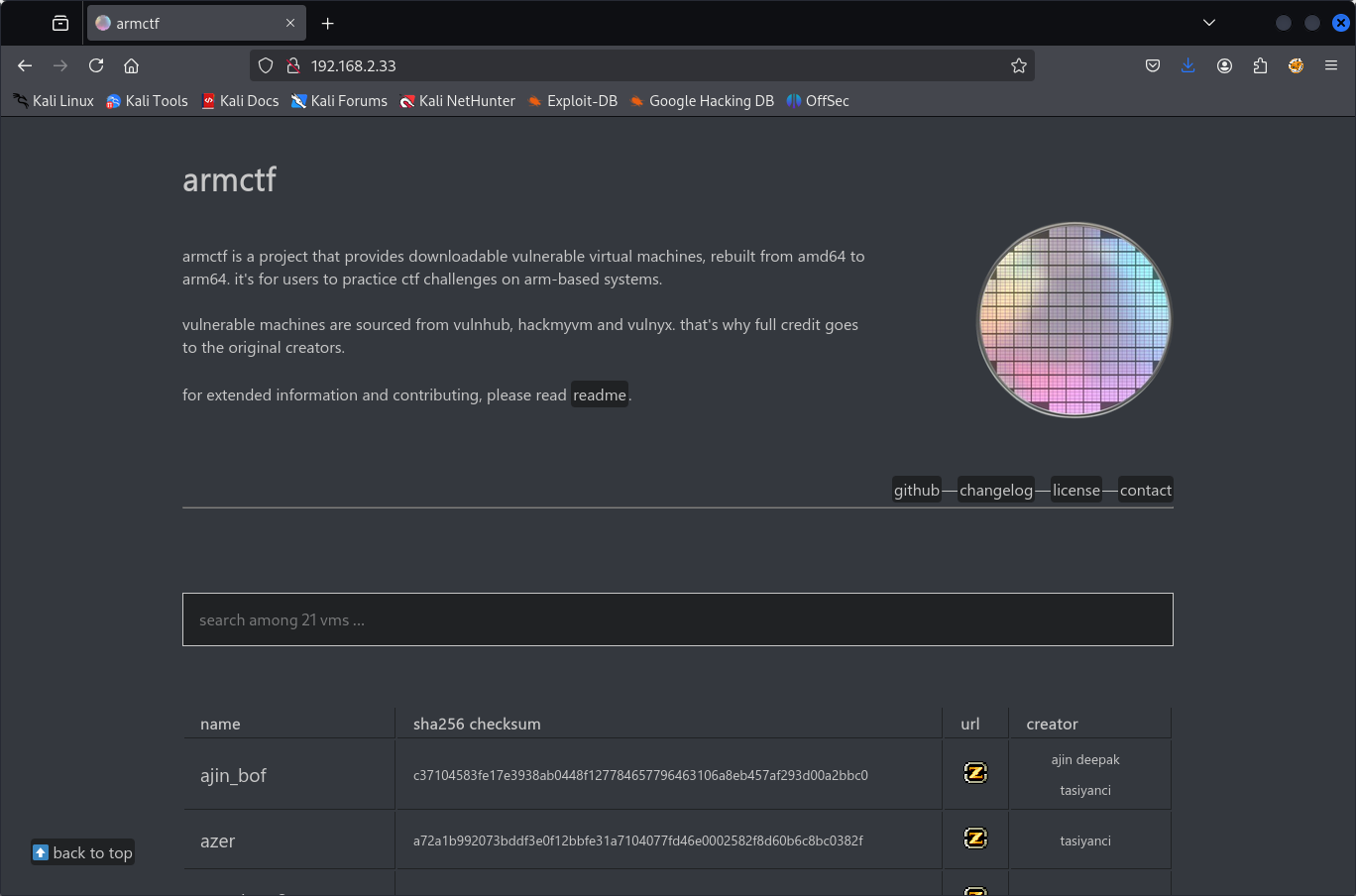Open the Firefox downloads panel
1356x896 pixels.
click(x=1187, y=65)
